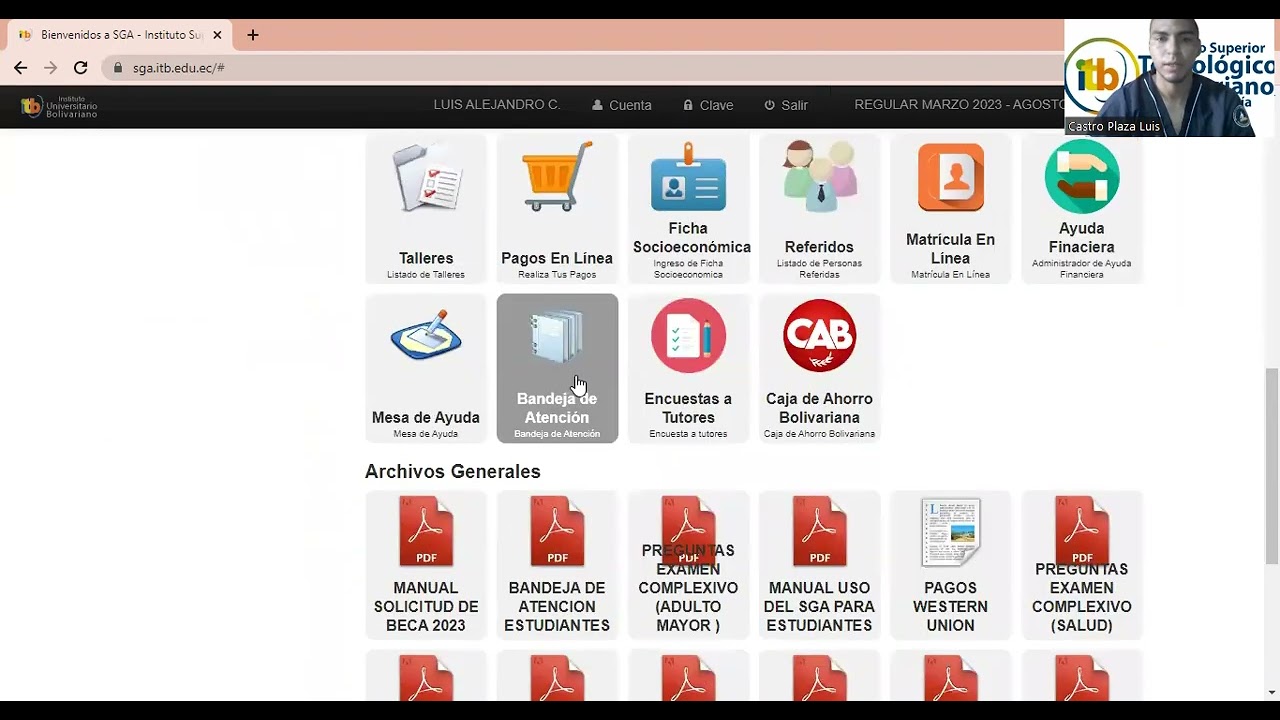The image size is (1280, 720).
Task: Open the Encuestas a Tutores icon
Action: coord(688,335)
